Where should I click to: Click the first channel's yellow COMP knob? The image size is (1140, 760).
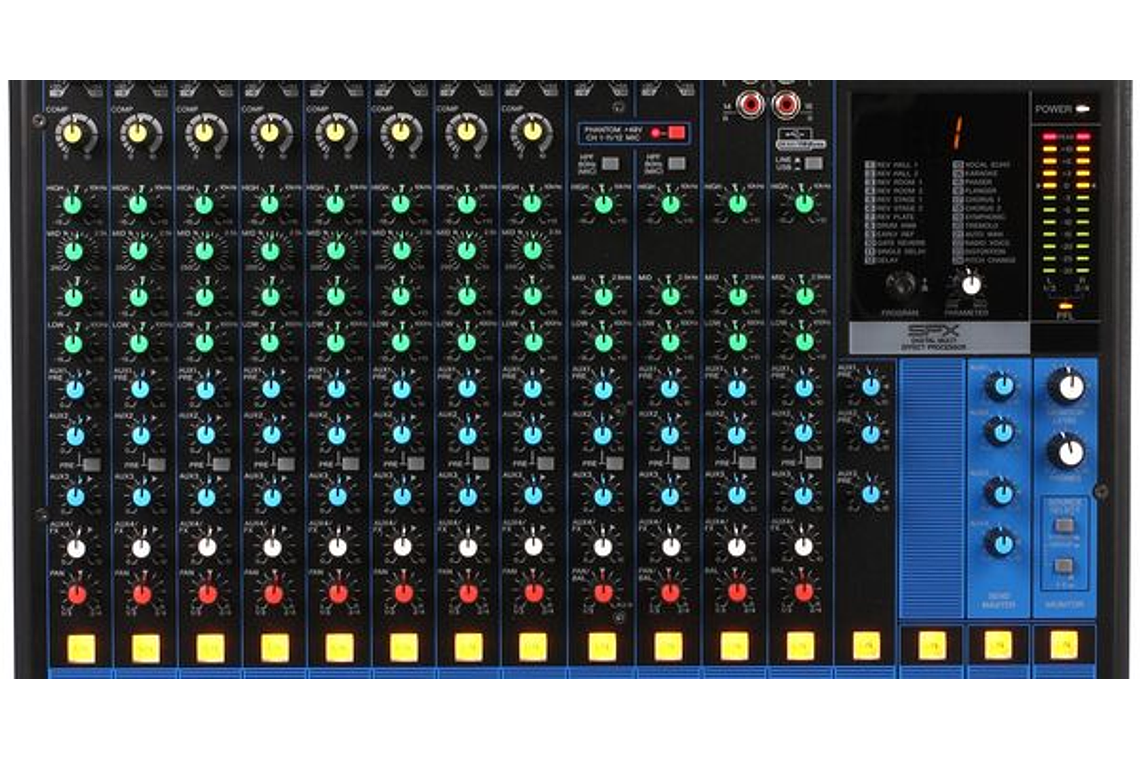(74, 132)
